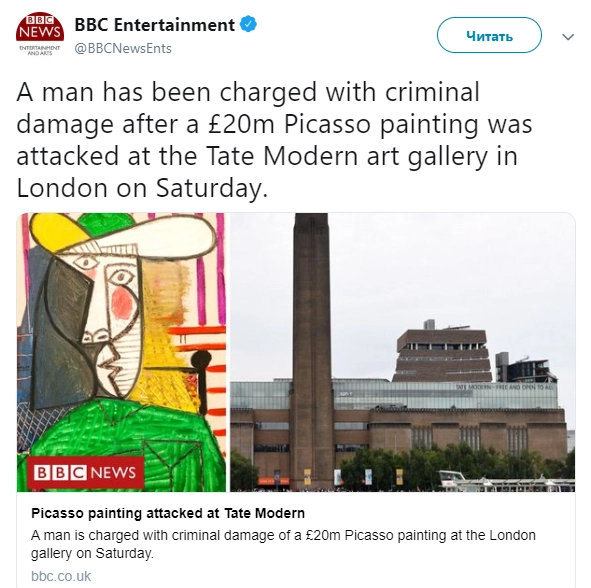Click the link card description text
Screen dimensions: 591x588
pyautogui.click(x=283, y=544)
